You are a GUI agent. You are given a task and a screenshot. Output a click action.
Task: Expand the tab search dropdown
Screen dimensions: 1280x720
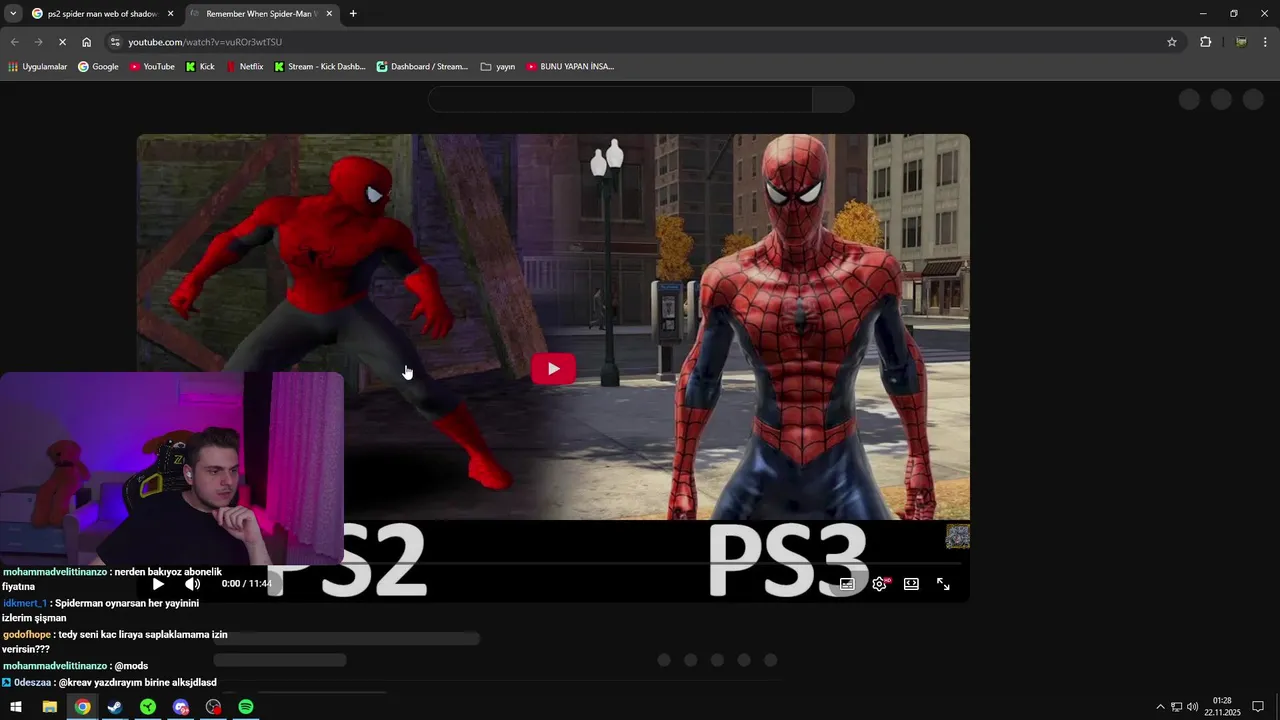pos(13,13)
